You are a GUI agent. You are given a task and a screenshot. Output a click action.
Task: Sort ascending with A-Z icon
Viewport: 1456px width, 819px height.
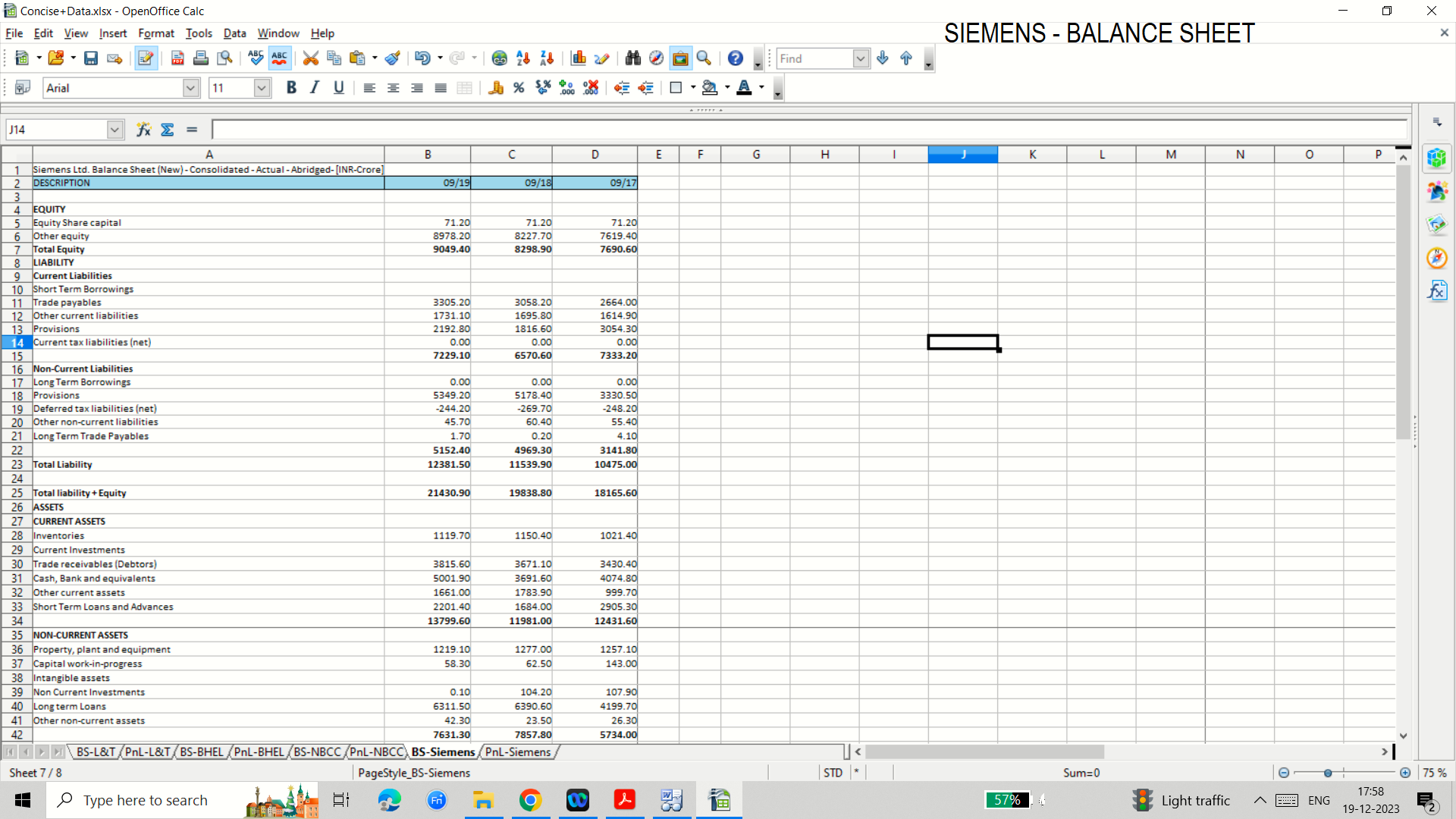523,58
